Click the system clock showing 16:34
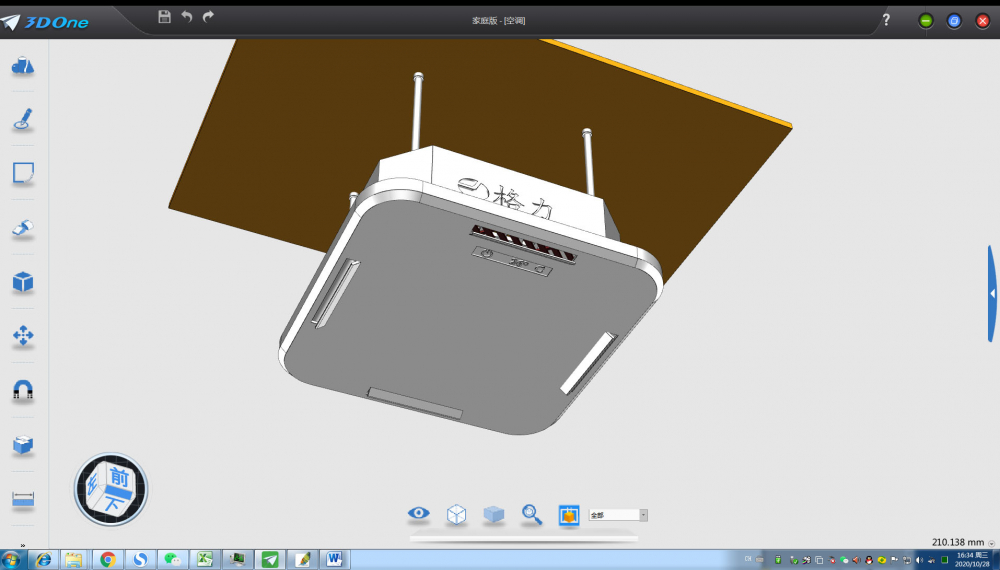This screenshot has width=1000, height=570. 972,560
